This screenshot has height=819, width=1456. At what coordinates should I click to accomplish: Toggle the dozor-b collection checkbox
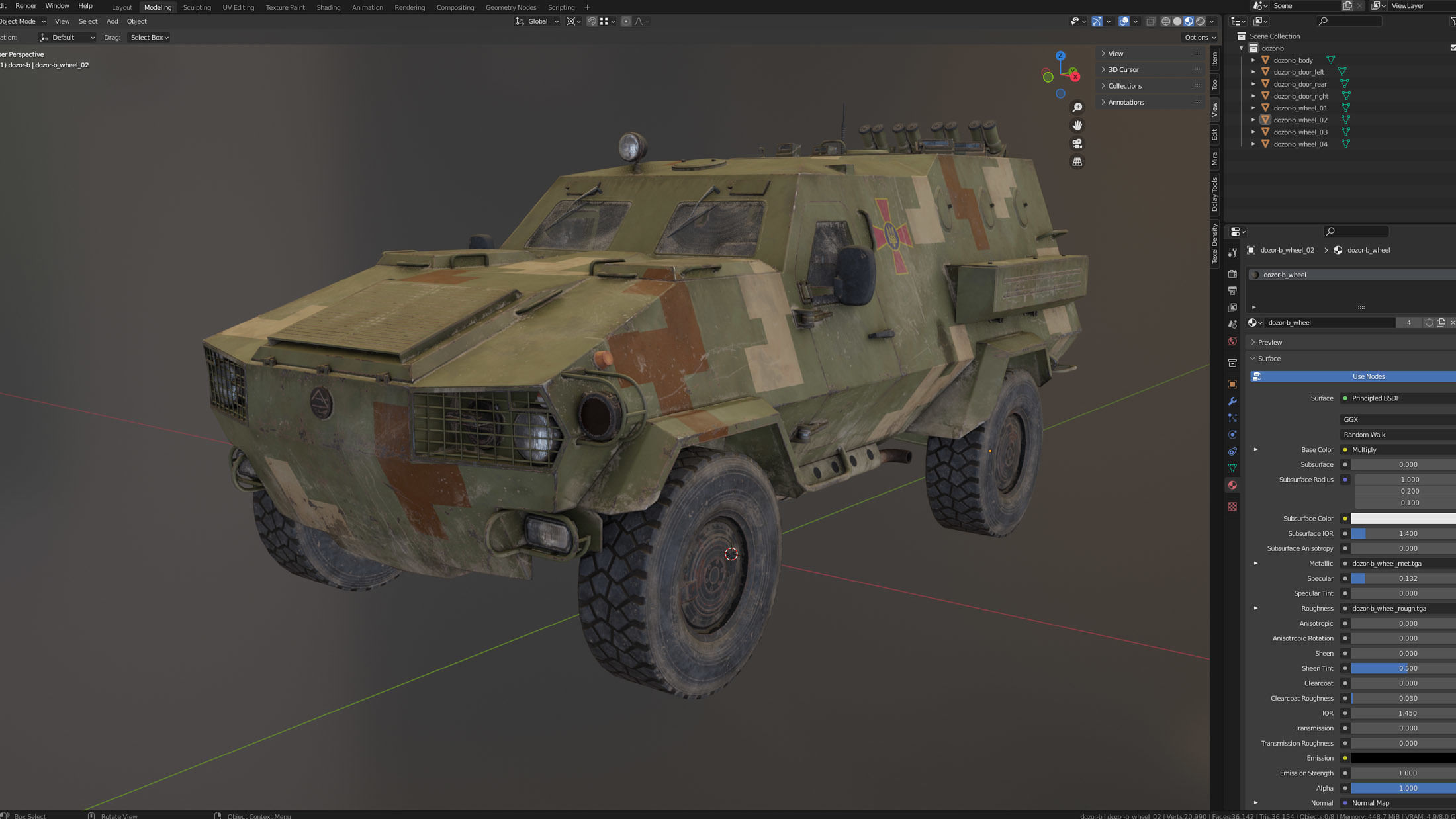click(1453, 48)
